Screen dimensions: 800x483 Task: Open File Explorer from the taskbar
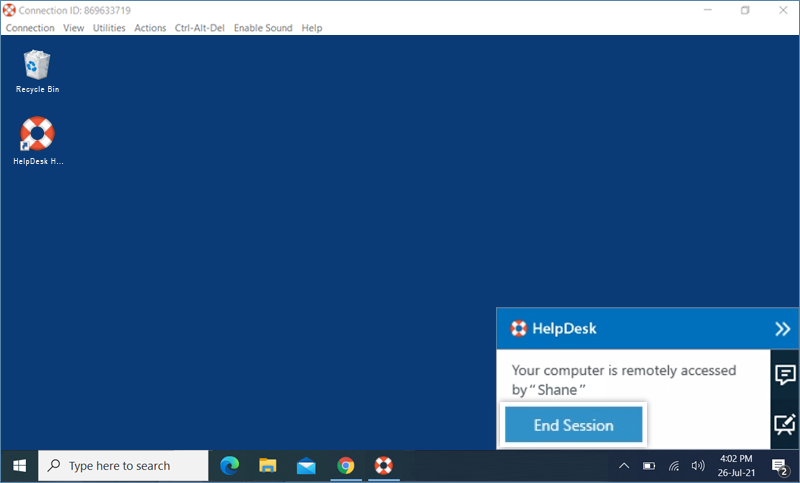point(268,466)
